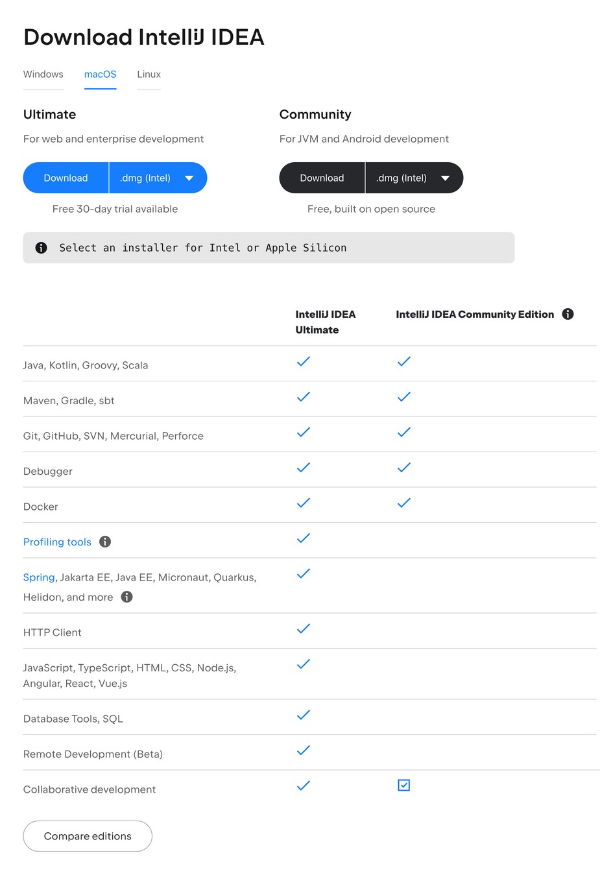Screen dimensions: 600x871
Task: Click Ultimate checkmark for HTTP Client row
Action: point(303,629)
